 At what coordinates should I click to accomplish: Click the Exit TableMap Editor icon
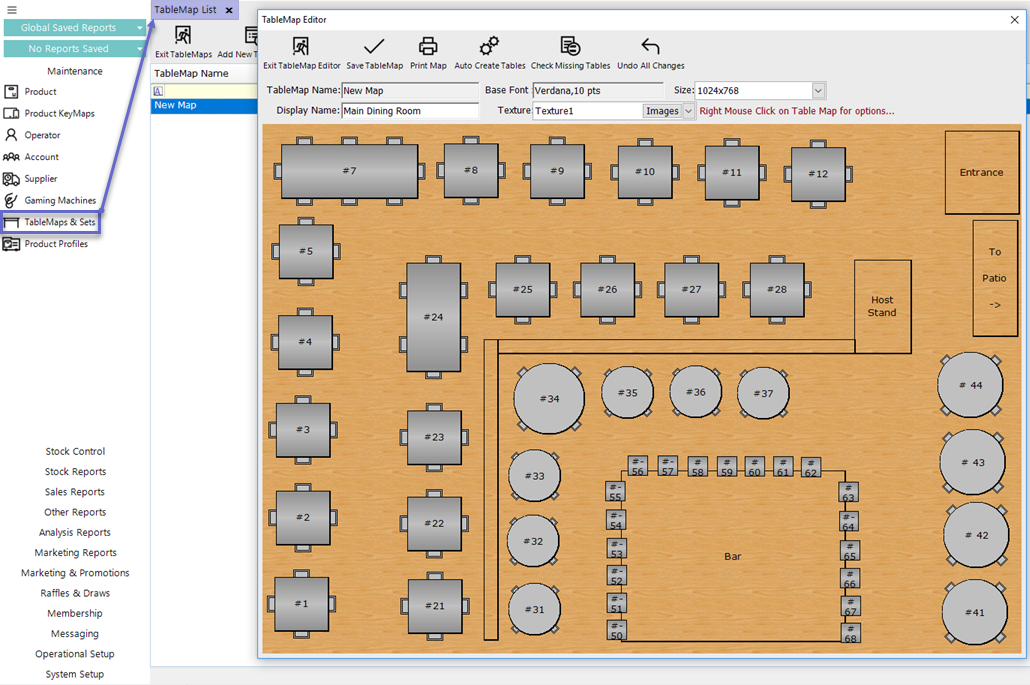point(301,46)
